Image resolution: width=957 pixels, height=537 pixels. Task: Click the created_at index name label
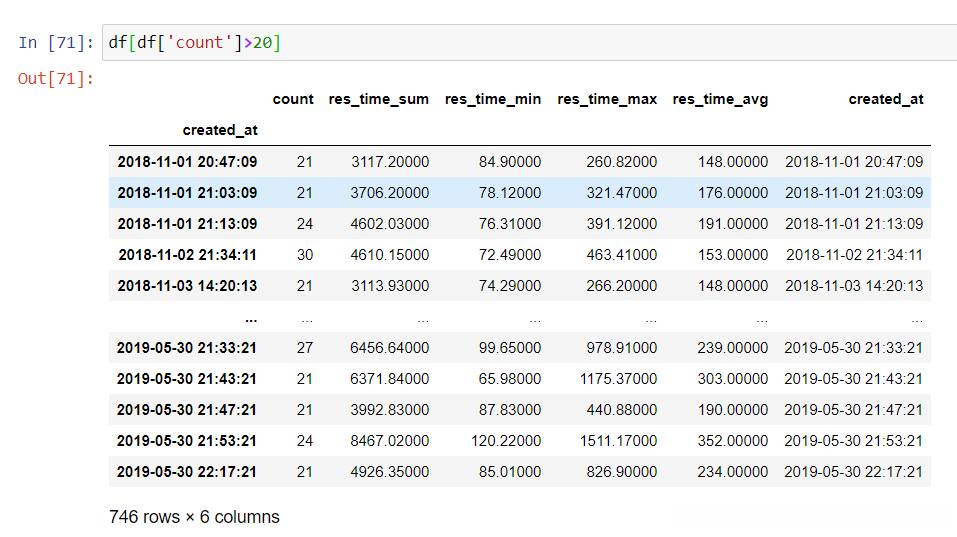(220, 130)
